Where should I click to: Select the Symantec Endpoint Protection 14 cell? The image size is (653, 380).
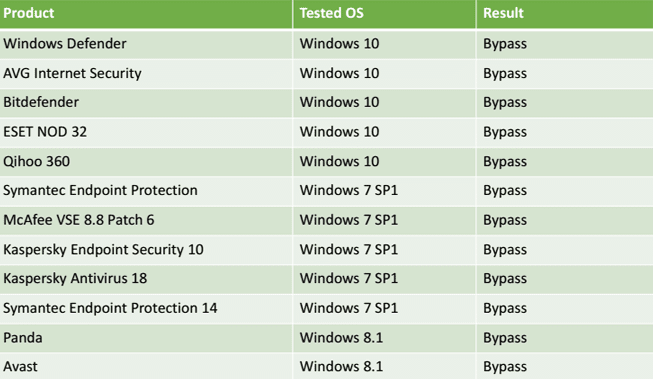pos(146,309)
